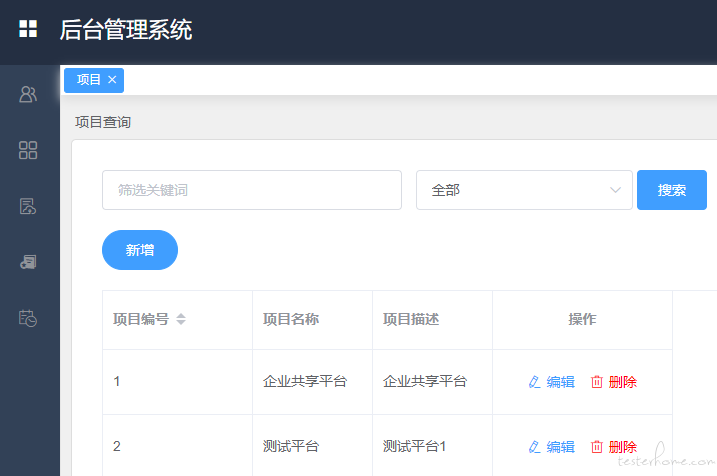
Task: Open the users icon in sidebar
Action: (x=28, y=94)
